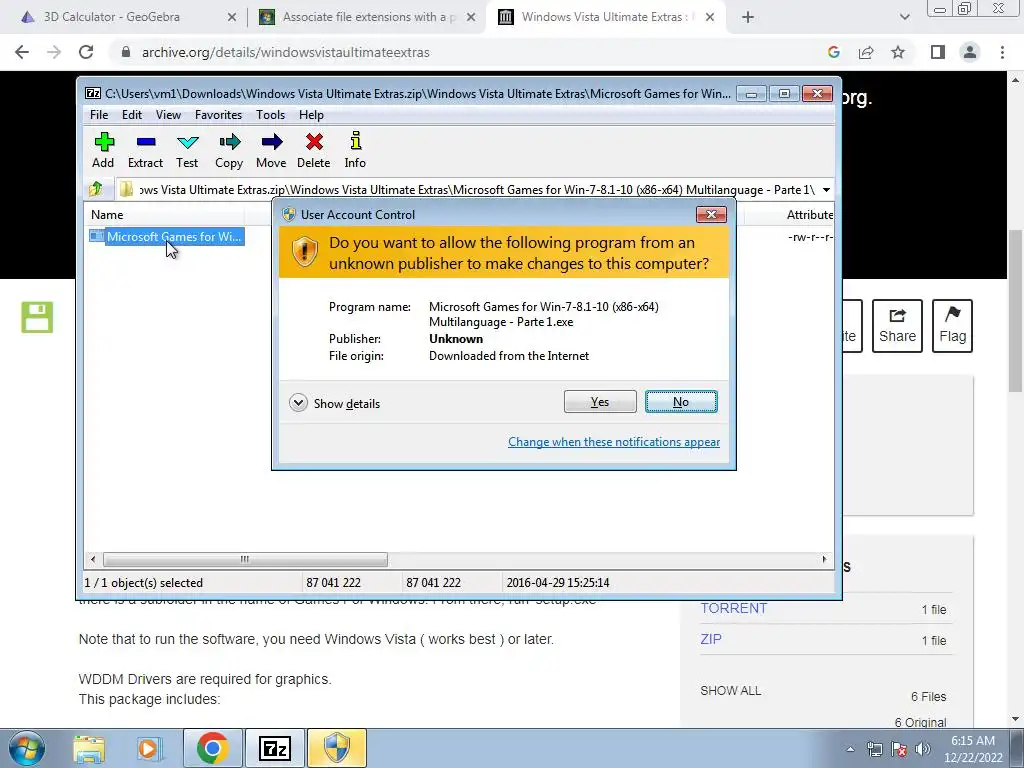Go forward in Chrome
This screenshot has width=1024, height=768.
tap(54, 52)
